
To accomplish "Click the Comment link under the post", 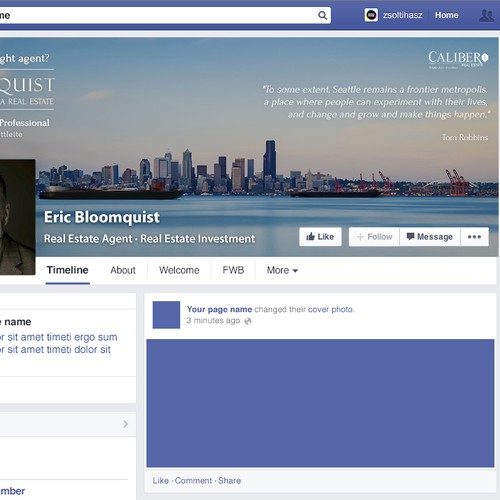I will (x=193, y=480).
